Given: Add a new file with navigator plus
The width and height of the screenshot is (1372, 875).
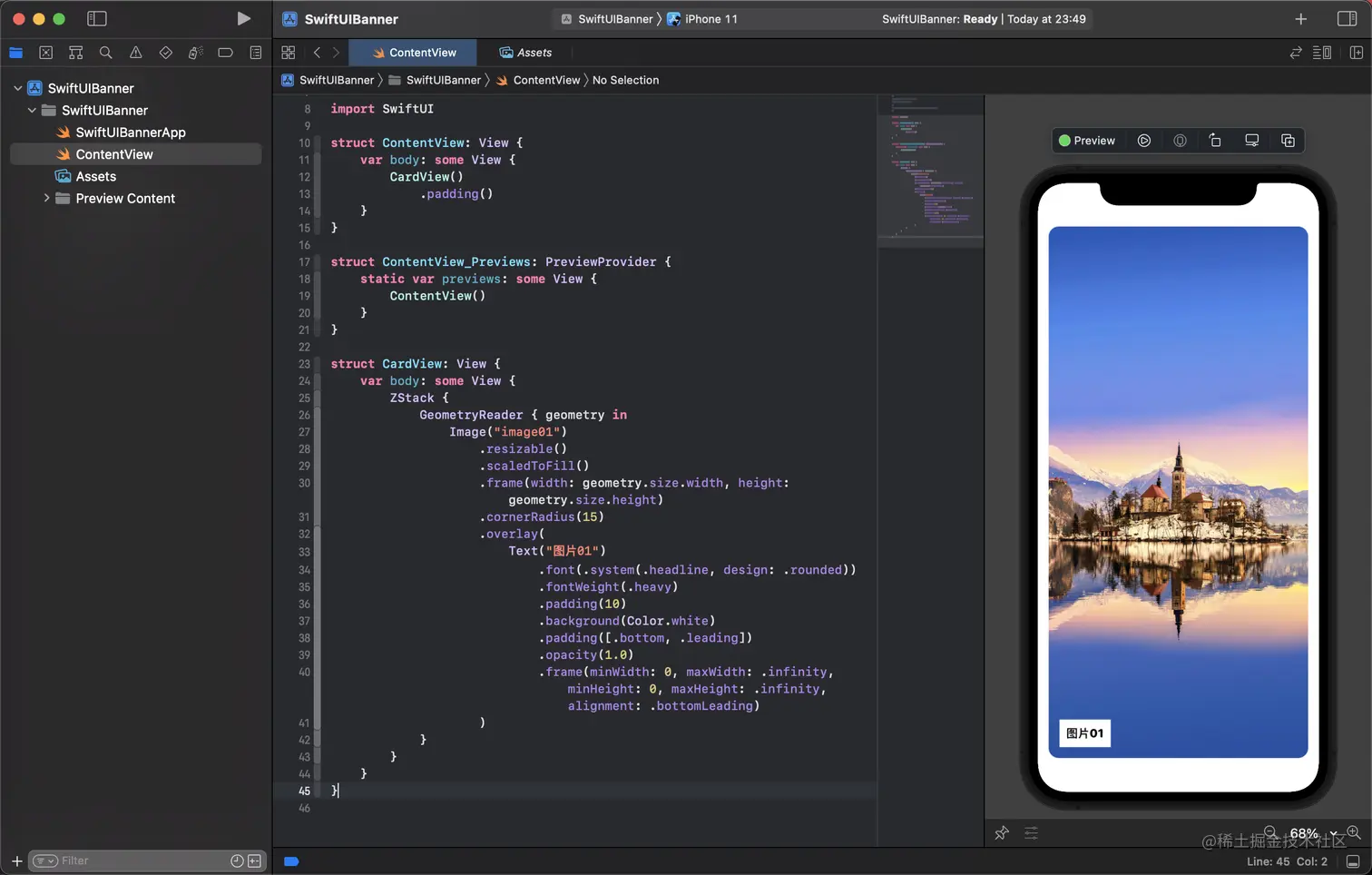Looking at the screenshot, I should pos(16,860).
